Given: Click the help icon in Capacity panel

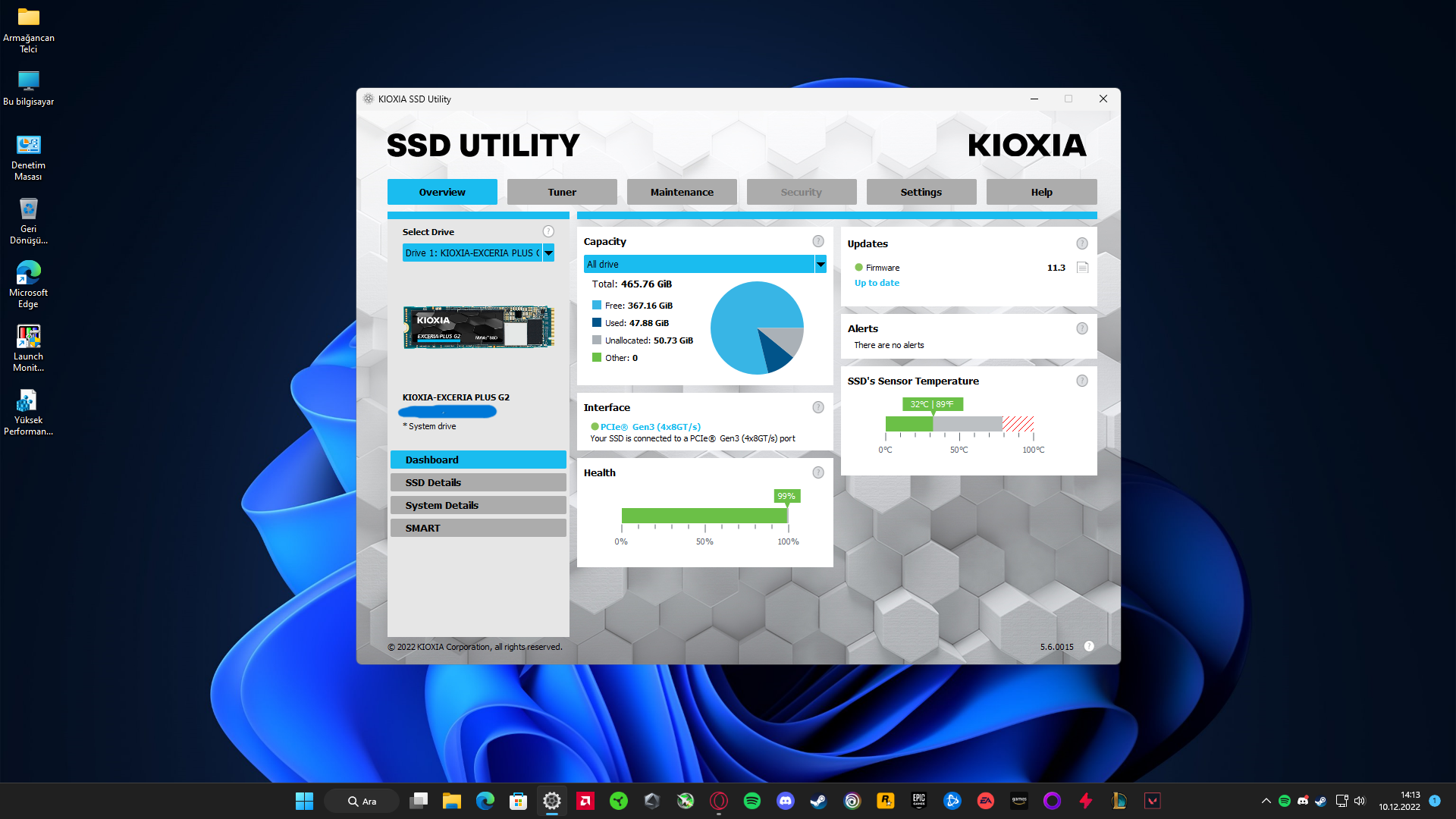Looking at the screenshot, I should click(x=818, y=241).
